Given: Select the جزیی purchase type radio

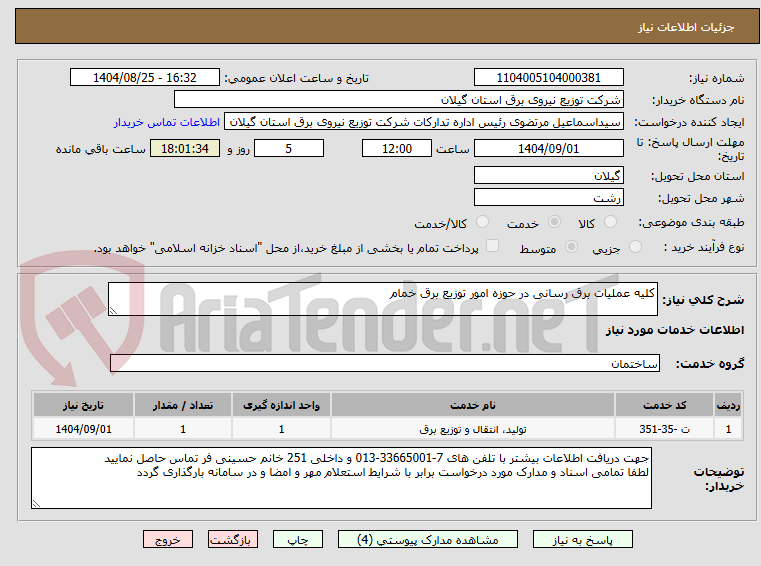Looking at the screenshot, I should pos(635,247).
